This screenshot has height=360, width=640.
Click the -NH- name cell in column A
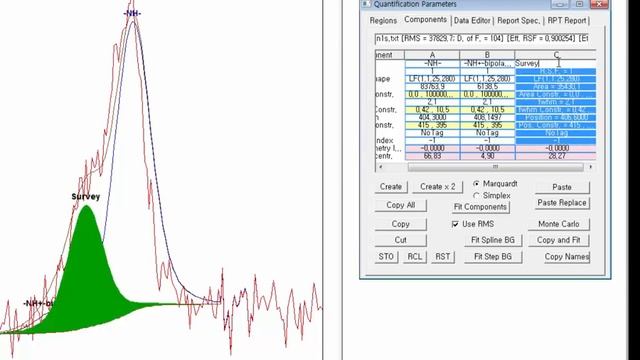(432, 63)
